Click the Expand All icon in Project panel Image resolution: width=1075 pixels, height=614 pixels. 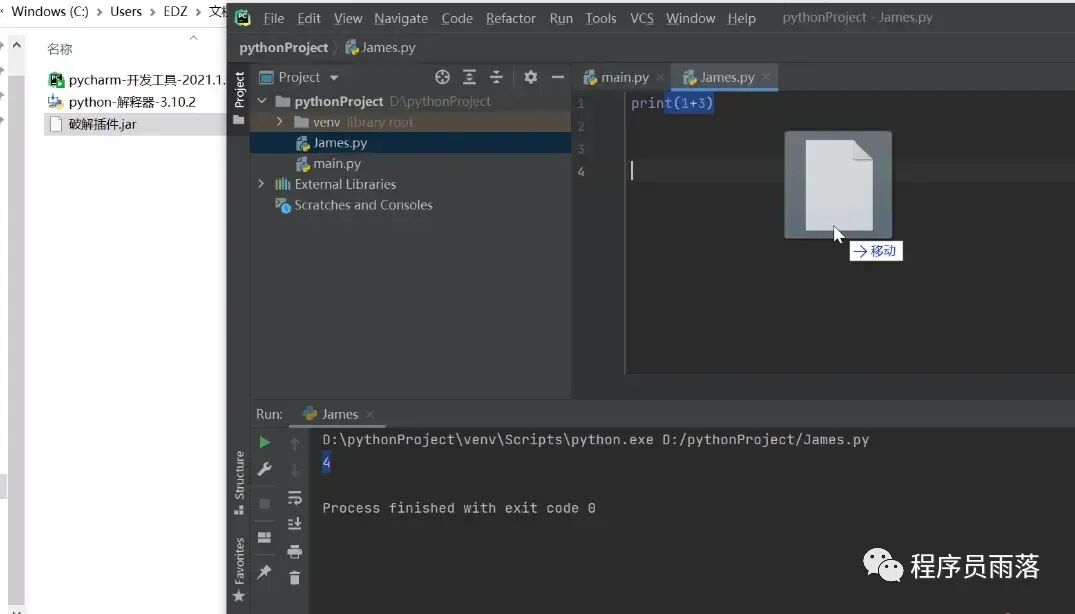(470, 77)
